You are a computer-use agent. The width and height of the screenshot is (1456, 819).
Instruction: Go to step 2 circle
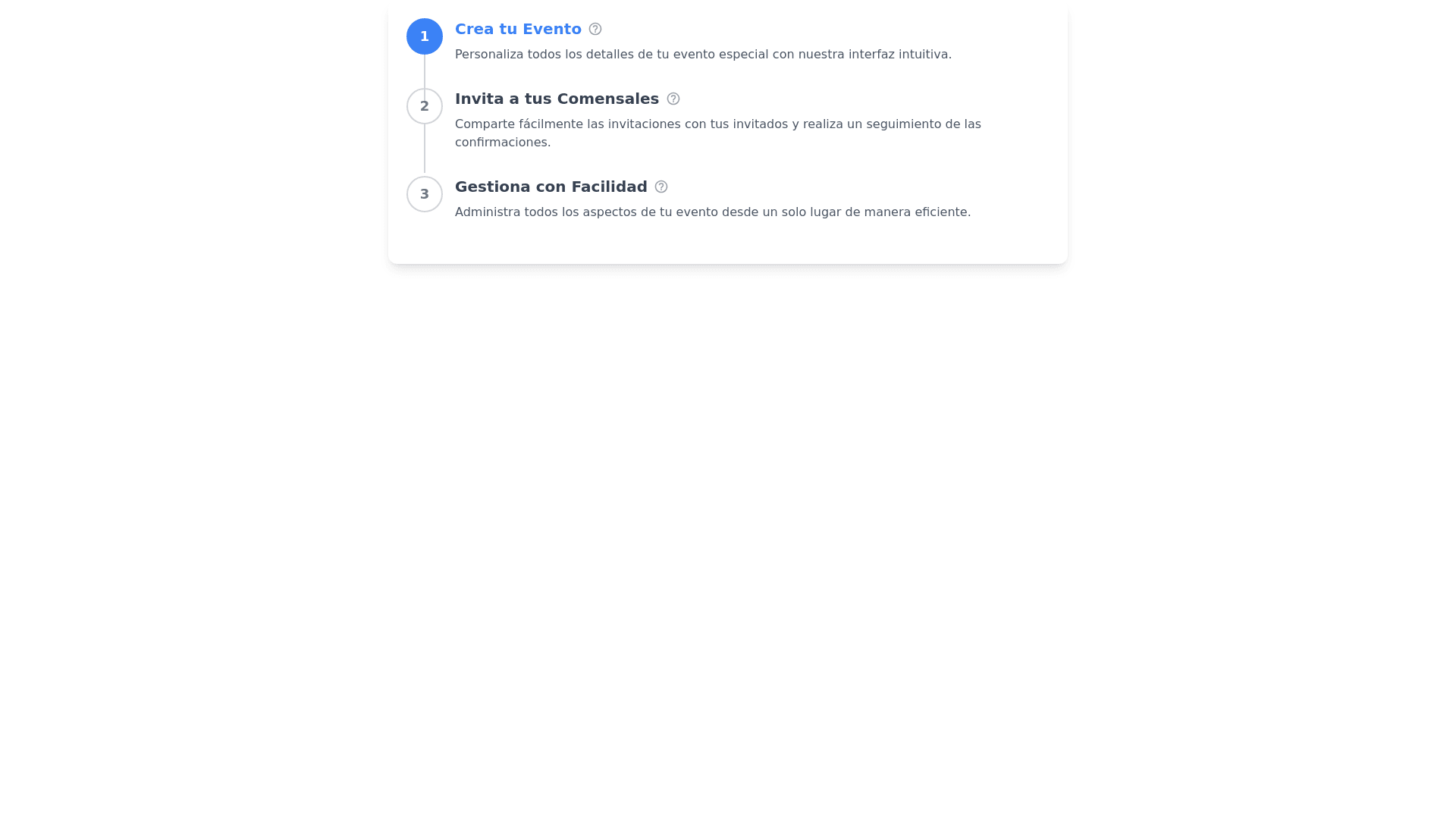pos(425,106)
